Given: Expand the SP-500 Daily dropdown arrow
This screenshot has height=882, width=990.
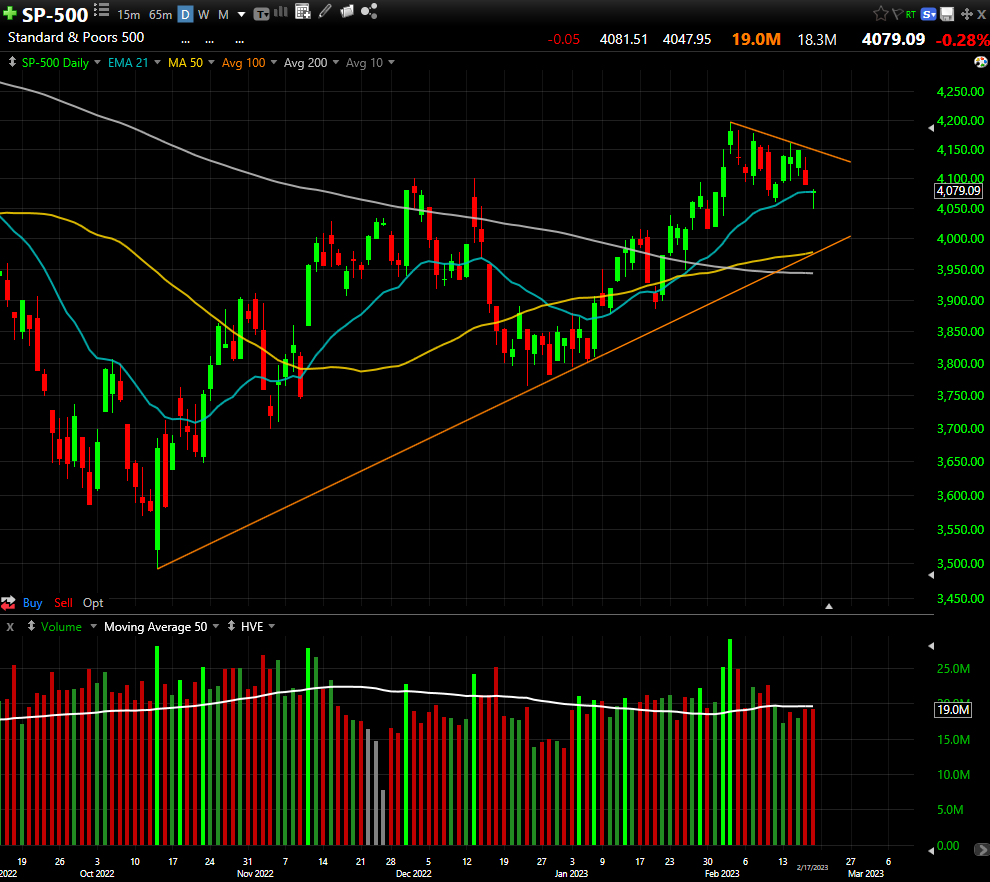Looking at the screenshot, I should pos(97,63).
